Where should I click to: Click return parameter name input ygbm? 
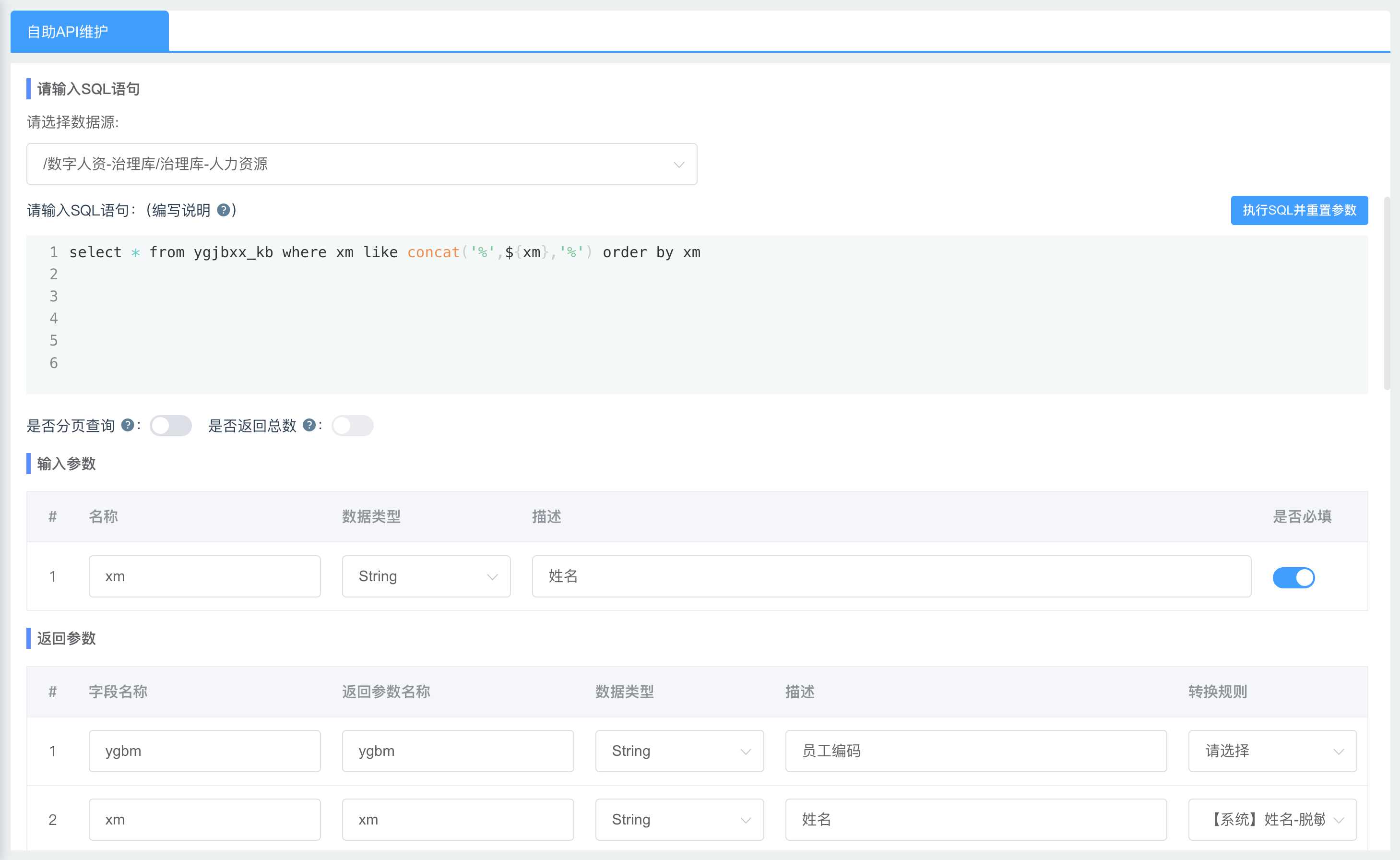pyautogui.click(x=458, y=751)
